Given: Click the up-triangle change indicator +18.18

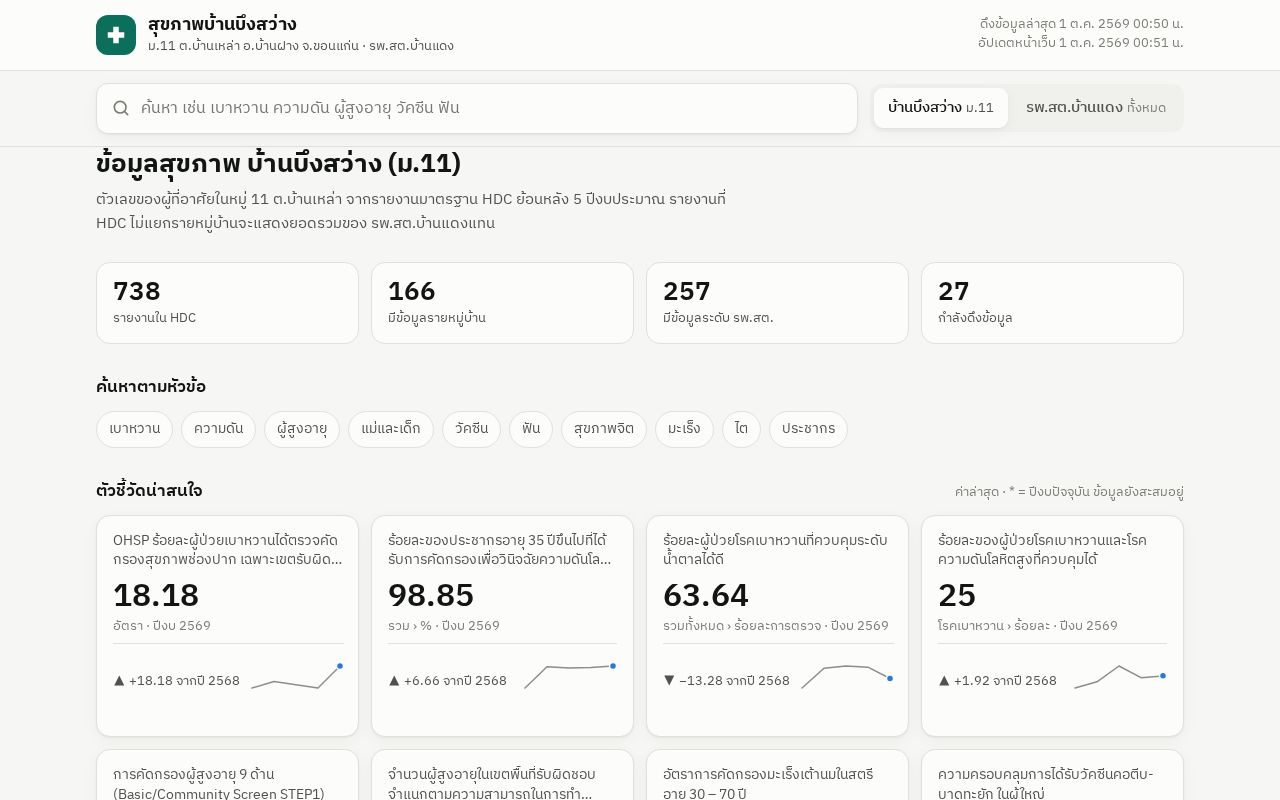Looking at the screenshot, I should click(177, 680).
